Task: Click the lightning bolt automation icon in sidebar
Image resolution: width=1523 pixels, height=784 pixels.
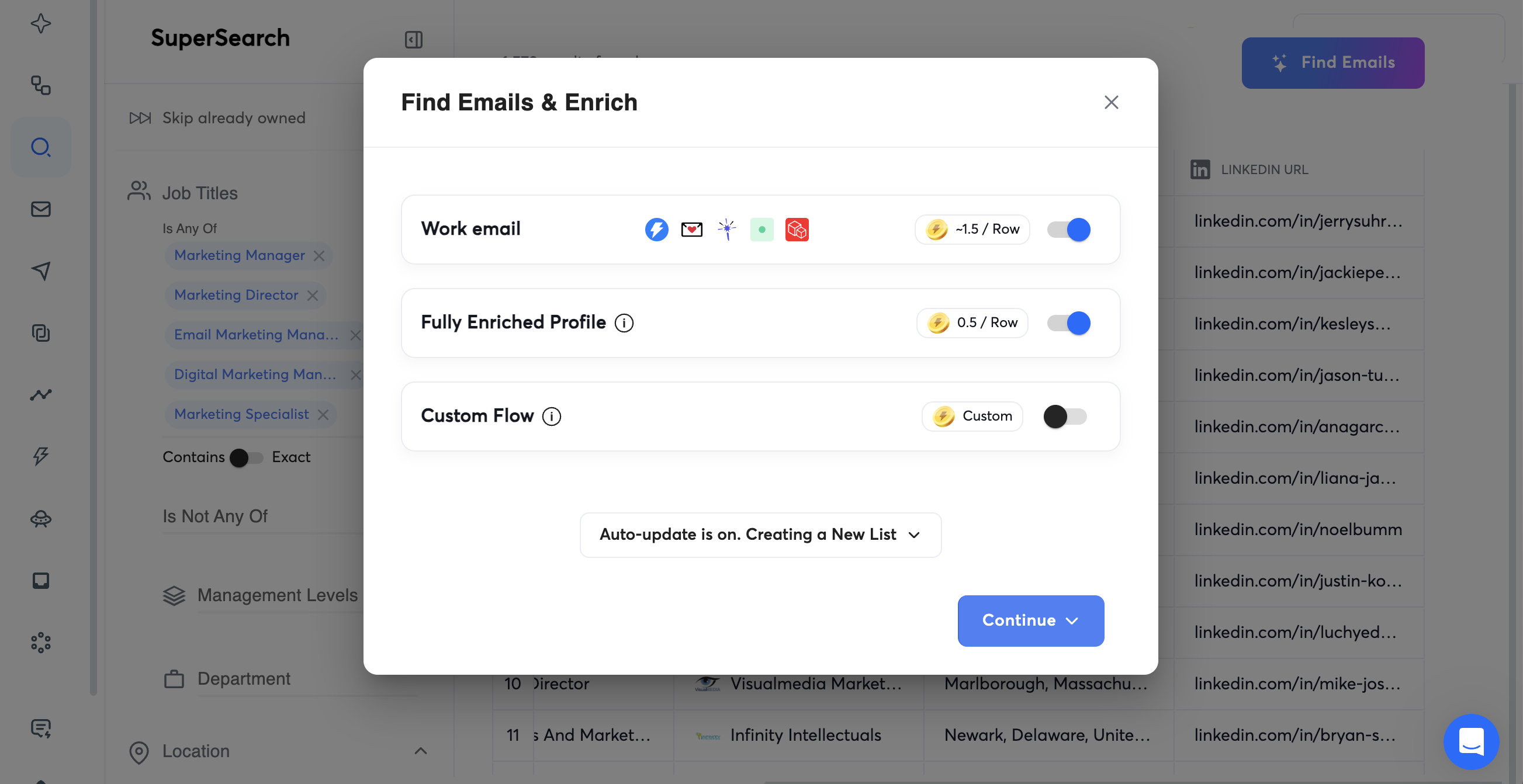Action: pyautogui.click(x=40, y=456)
